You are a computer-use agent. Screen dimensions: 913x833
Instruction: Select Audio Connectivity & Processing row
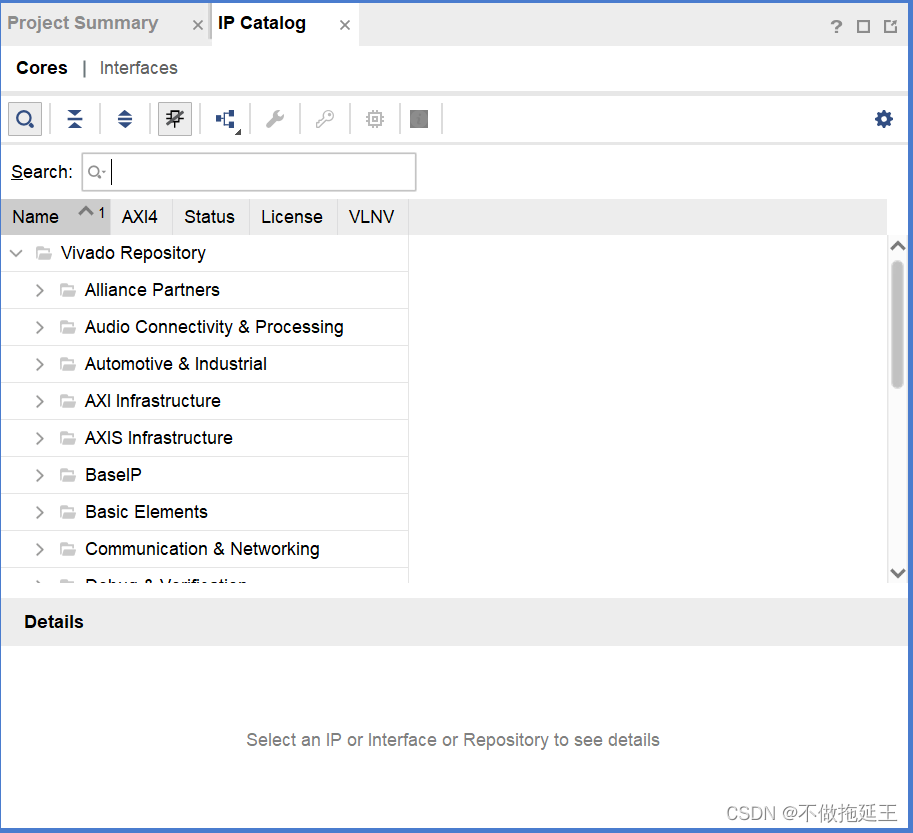click(x=204, y=327)
